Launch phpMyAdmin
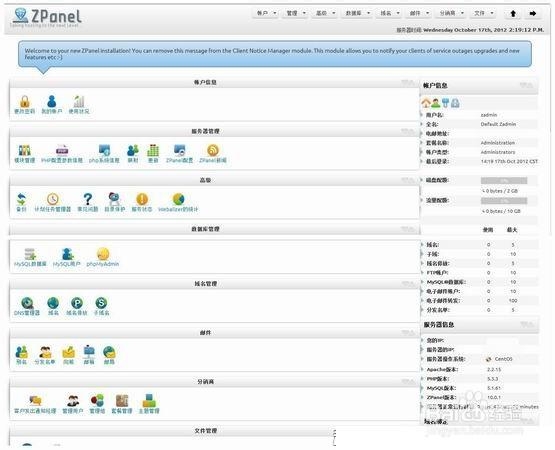555x450 pixels. tap(103, 254)
